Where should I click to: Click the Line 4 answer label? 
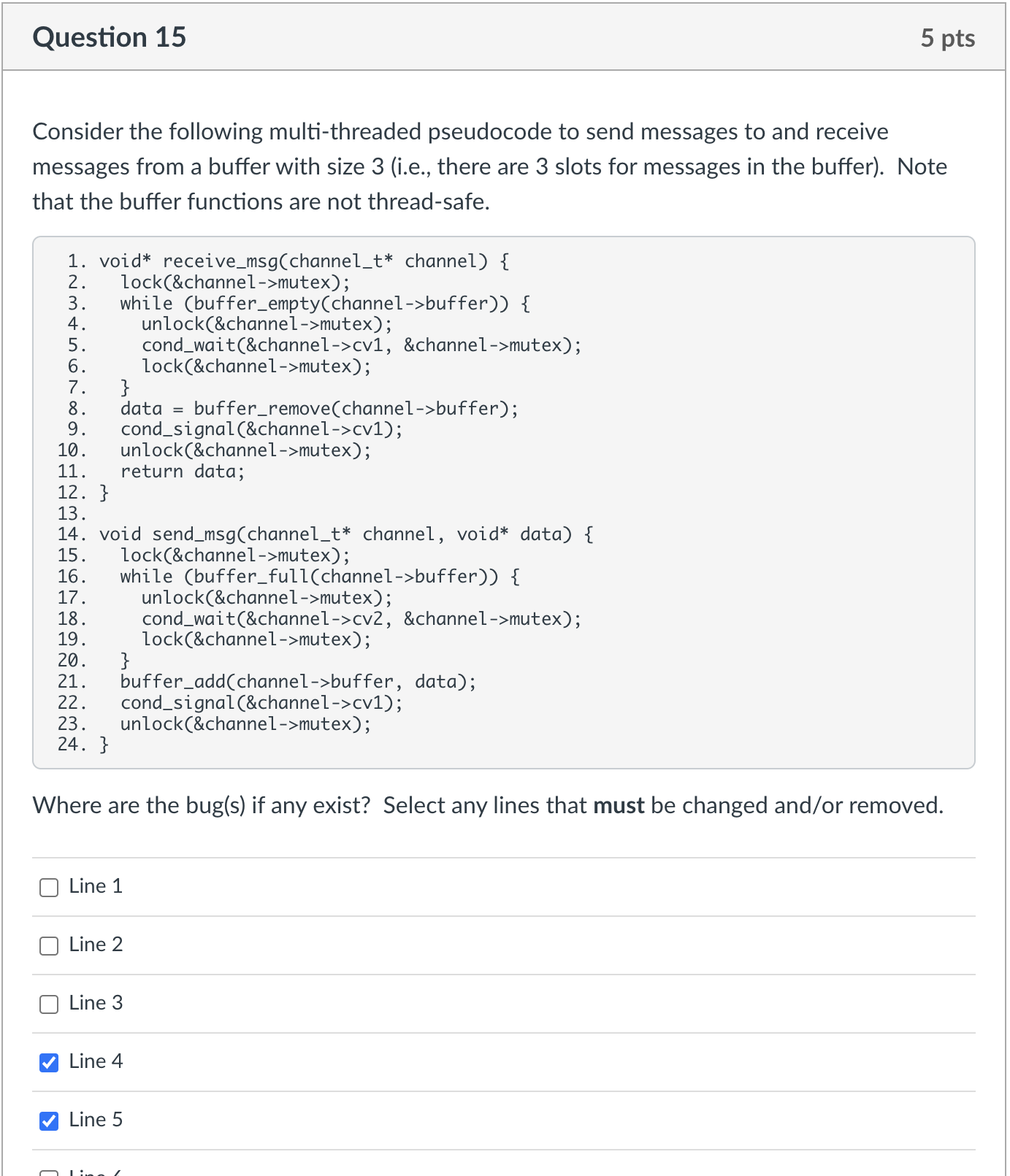pyautogui.click(x=95, y=1061)
